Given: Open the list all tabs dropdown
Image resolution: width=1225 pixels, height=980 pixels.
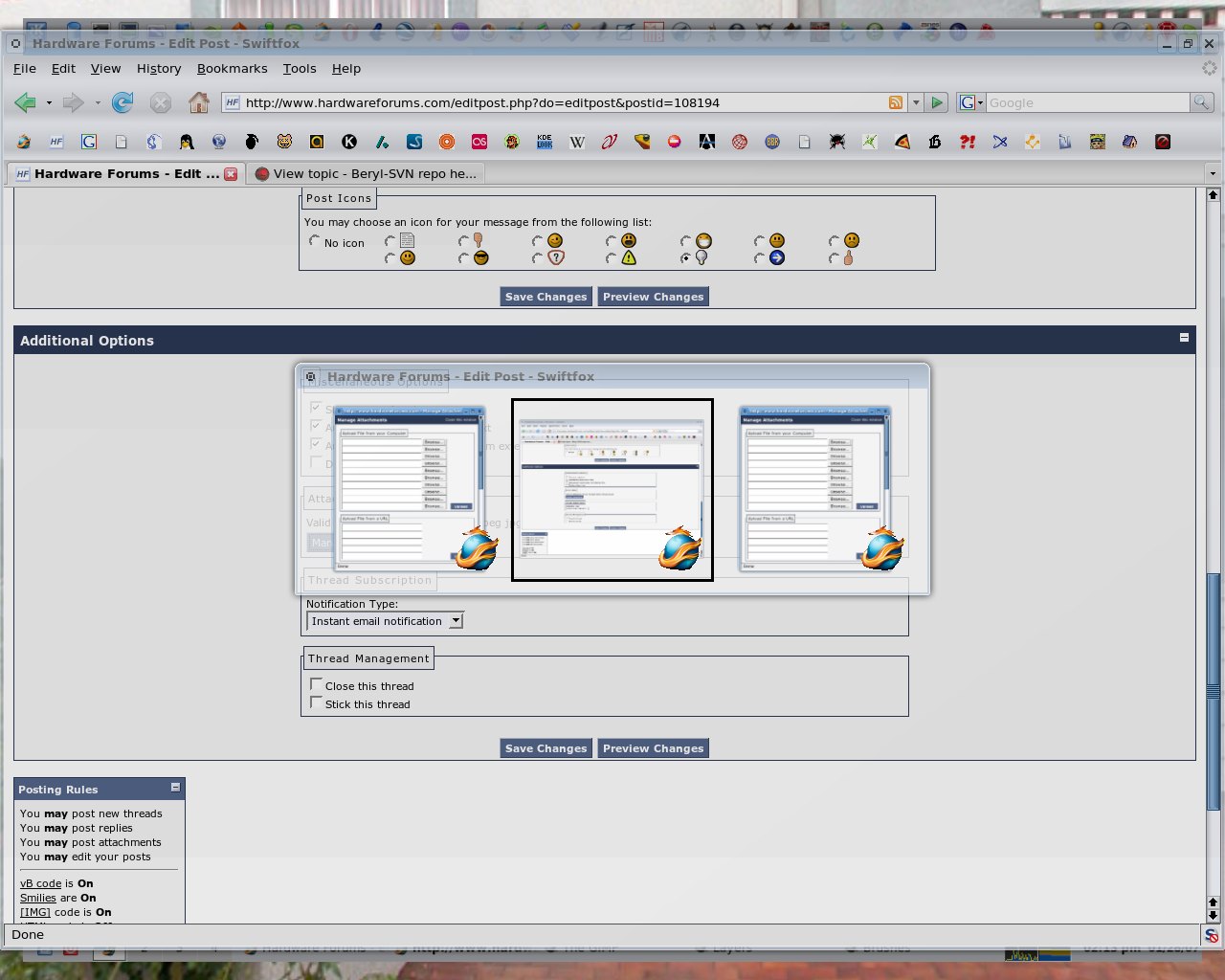Looking at the screenshot, I should tap(1213, 174).
